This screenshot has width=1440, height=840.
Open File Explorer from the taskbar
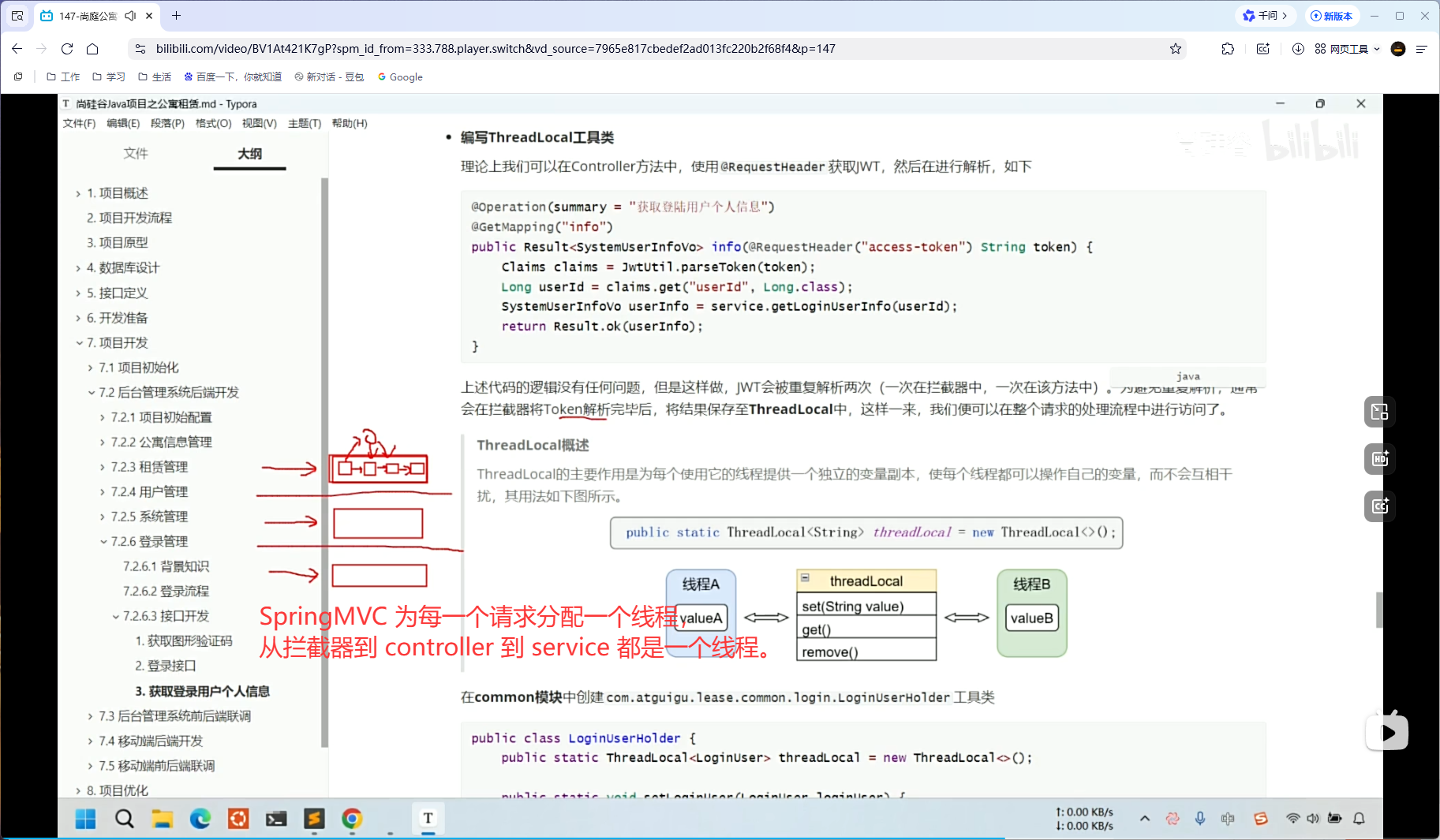click(162, 819)
